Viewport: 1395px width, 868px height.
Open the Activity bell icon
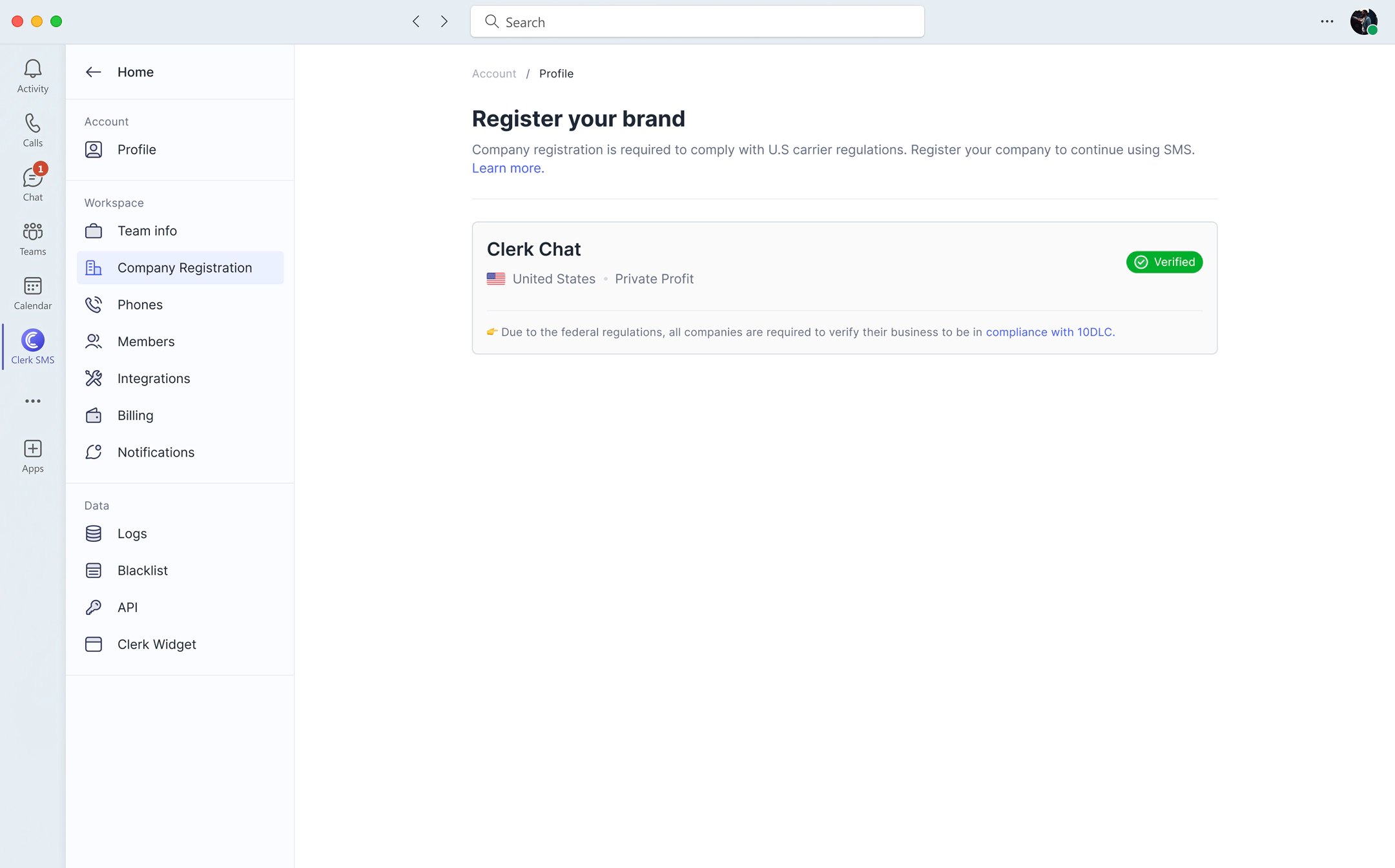[x=32, y=76]
